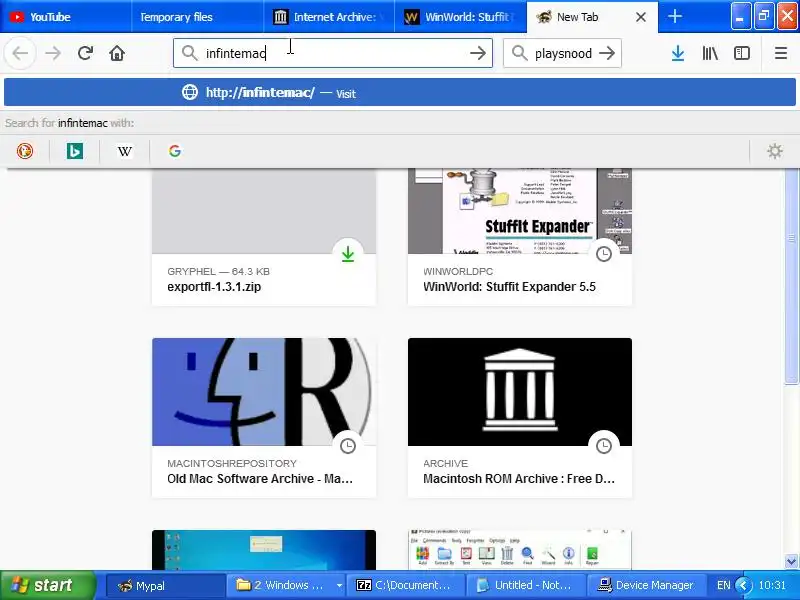The width and height of the screenshot is (800, 600).
Task: Open the WinWorld: Stuffit Expander 5.5 link
Action: (509, 287)
